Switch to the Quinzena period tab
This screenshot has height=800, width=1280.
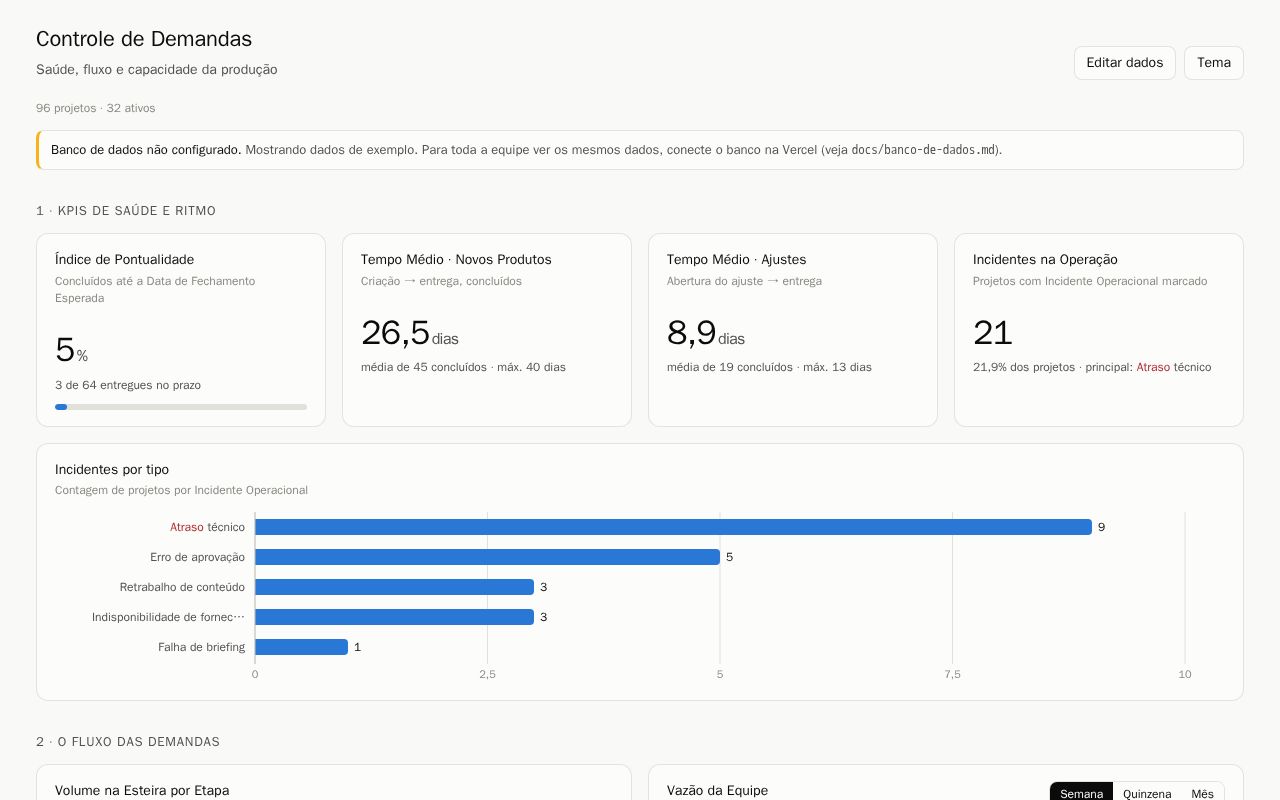pyautogui.click(x=1147, y=792)
